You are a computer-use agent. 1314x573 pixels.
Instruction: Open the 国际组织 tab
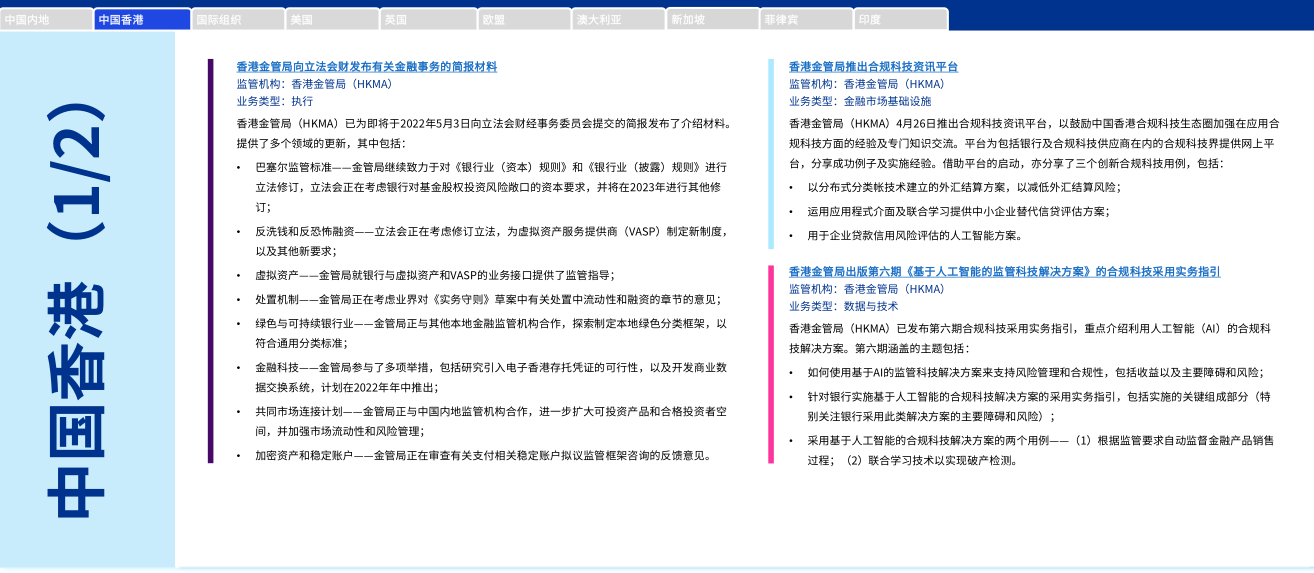(237, 20)
